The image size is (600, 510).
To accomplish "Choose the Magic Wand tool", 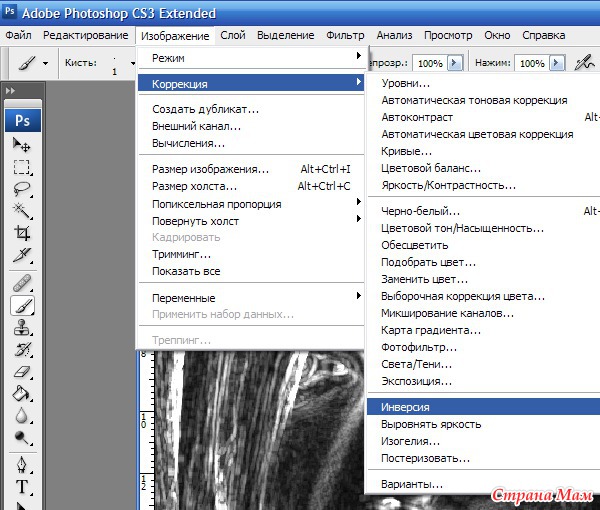I will tap(22, 210).
